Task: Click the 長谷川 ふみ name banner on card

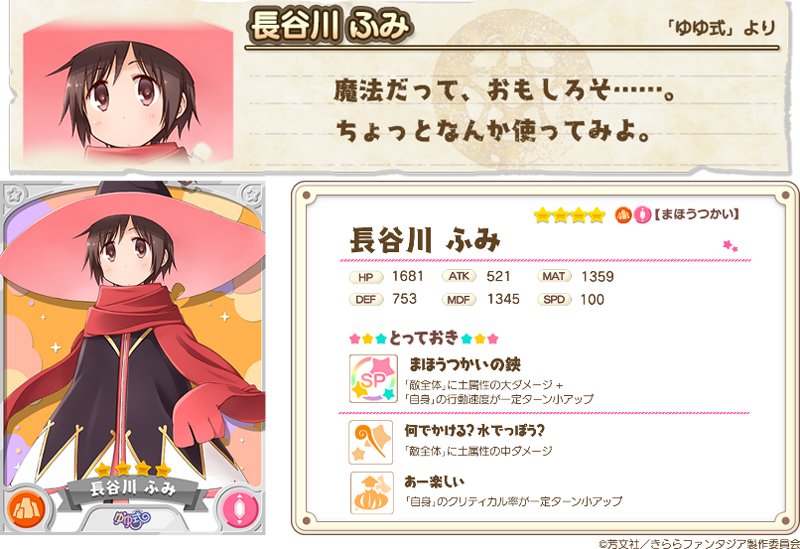Action: (x=133, y=488)
